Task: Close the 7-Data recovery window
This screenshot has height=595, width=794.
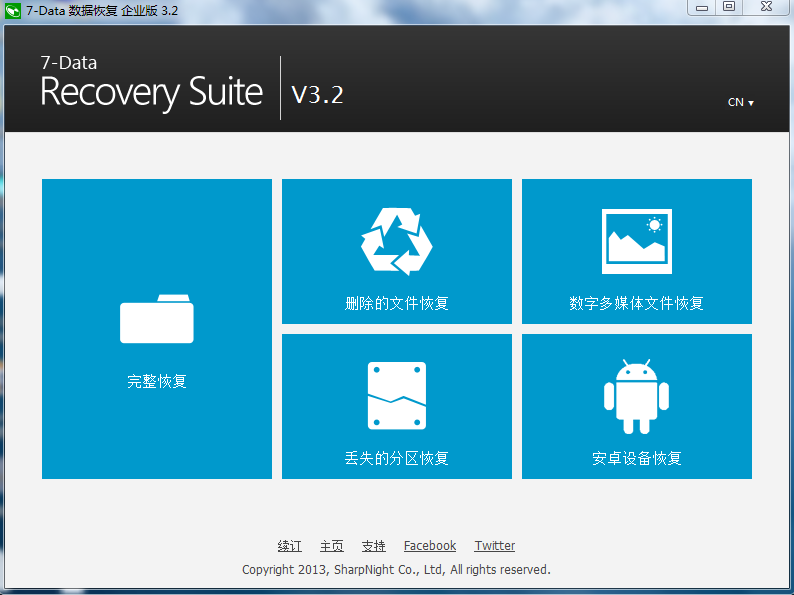Action: (x=767, y=7)
